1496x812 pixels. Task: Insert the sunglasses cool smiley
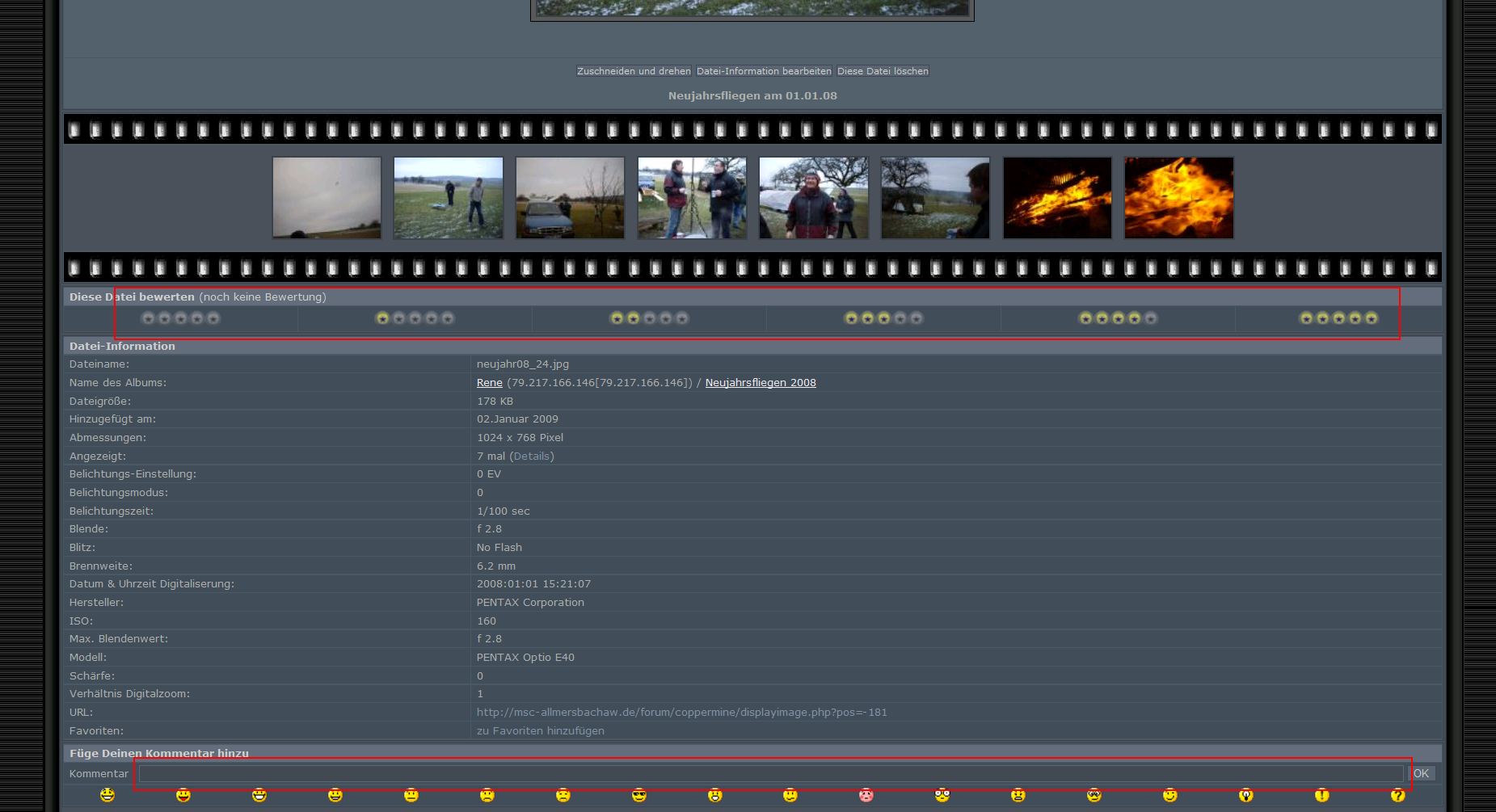click(x=639, y=796)
